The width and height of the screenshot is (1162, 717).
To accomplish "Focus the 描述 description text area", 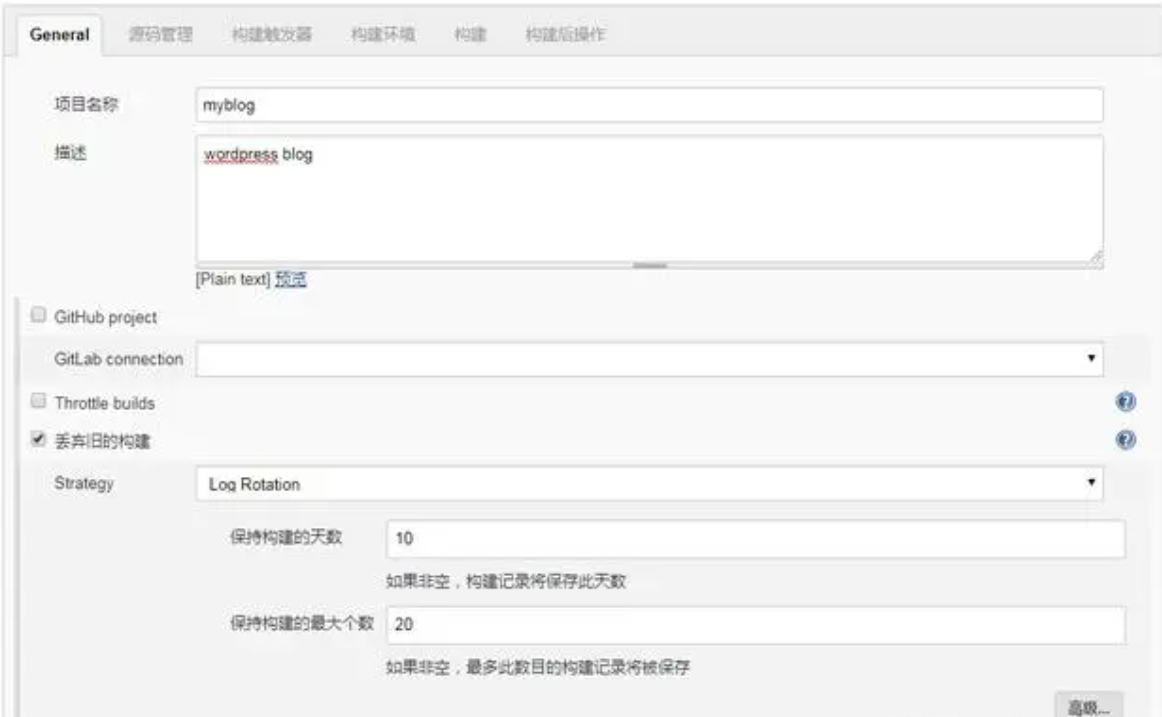I will tap(649, 200).
